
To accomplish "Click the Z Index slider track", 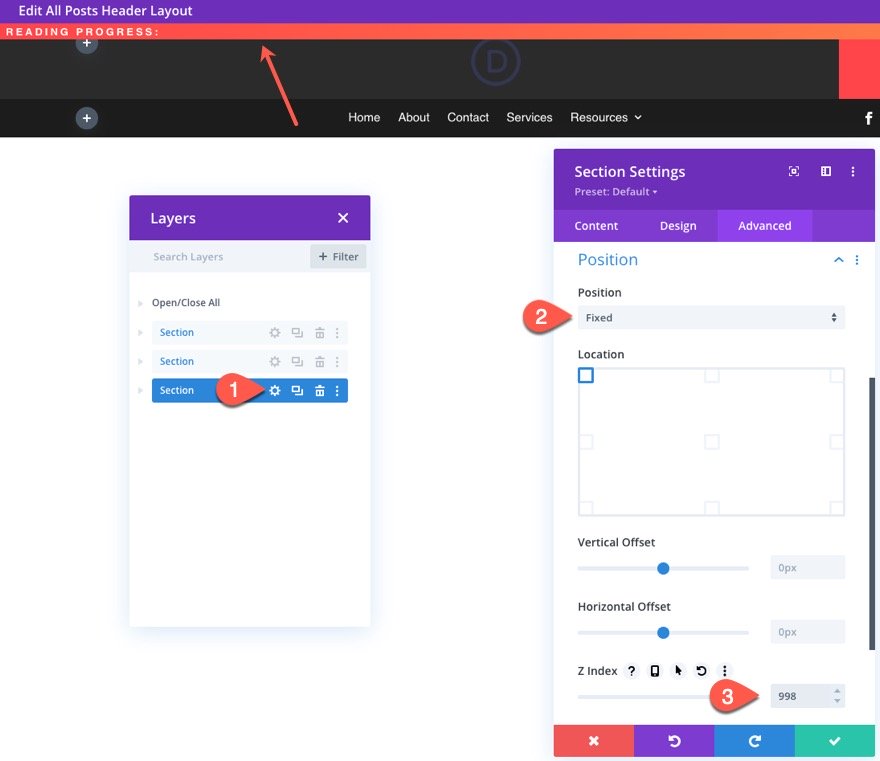I will pyautogui.click(x=645, y=697).
